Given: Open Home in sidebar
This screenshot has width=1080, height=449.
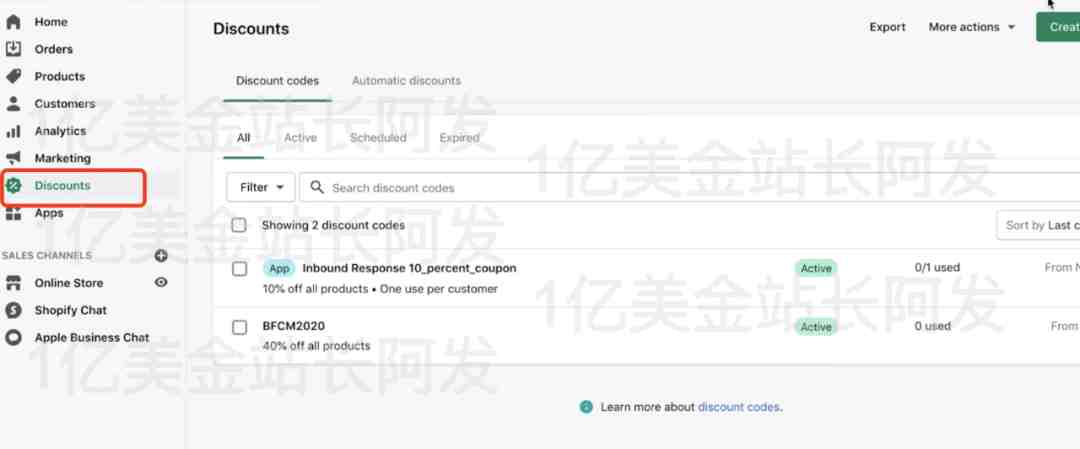Looking at the screenshot, I should pyautogui.click(x=51, y=22).
